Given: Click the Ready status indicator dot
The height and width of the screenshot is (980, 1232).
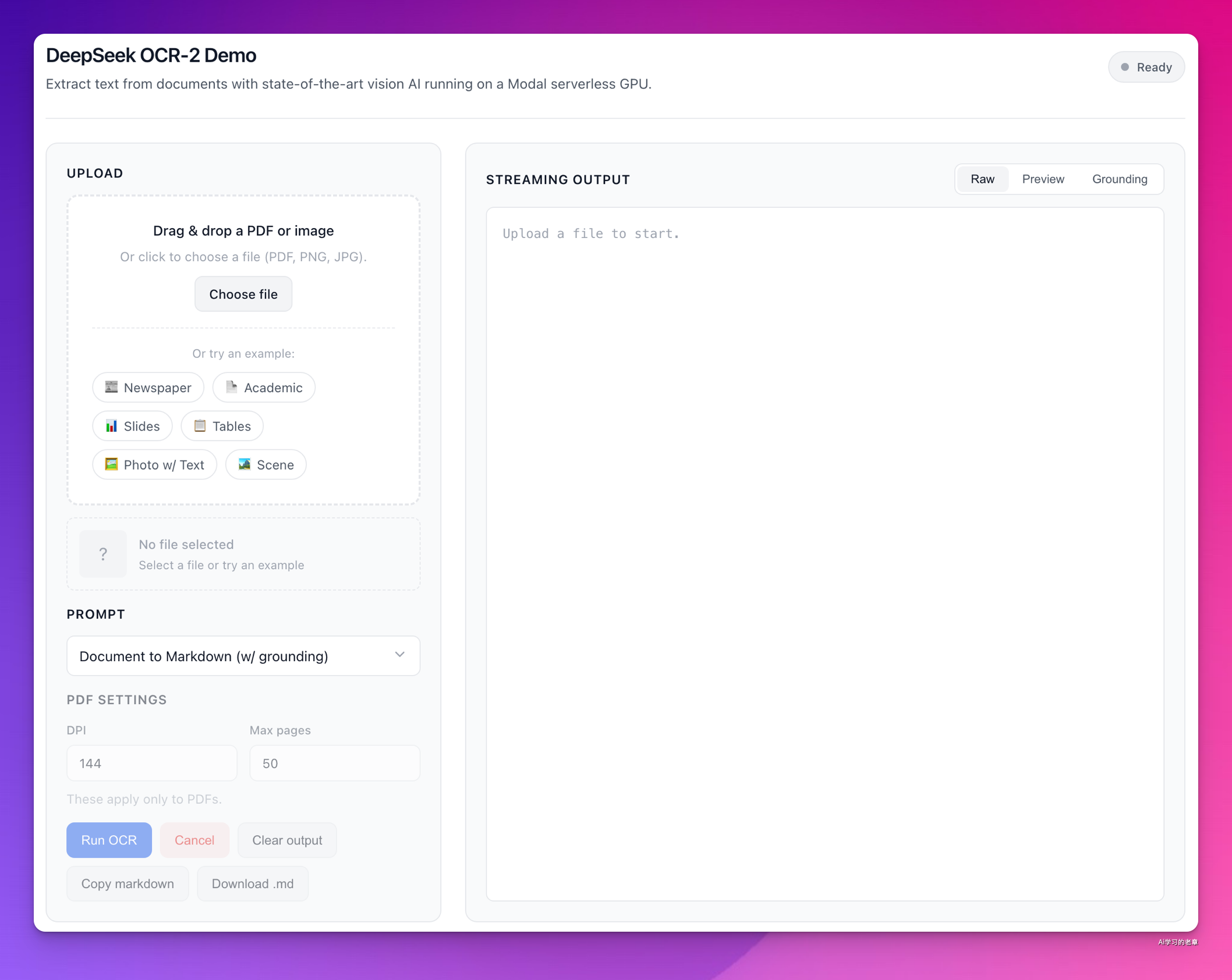Looking at the screenshot, I should coord(1125,68).
